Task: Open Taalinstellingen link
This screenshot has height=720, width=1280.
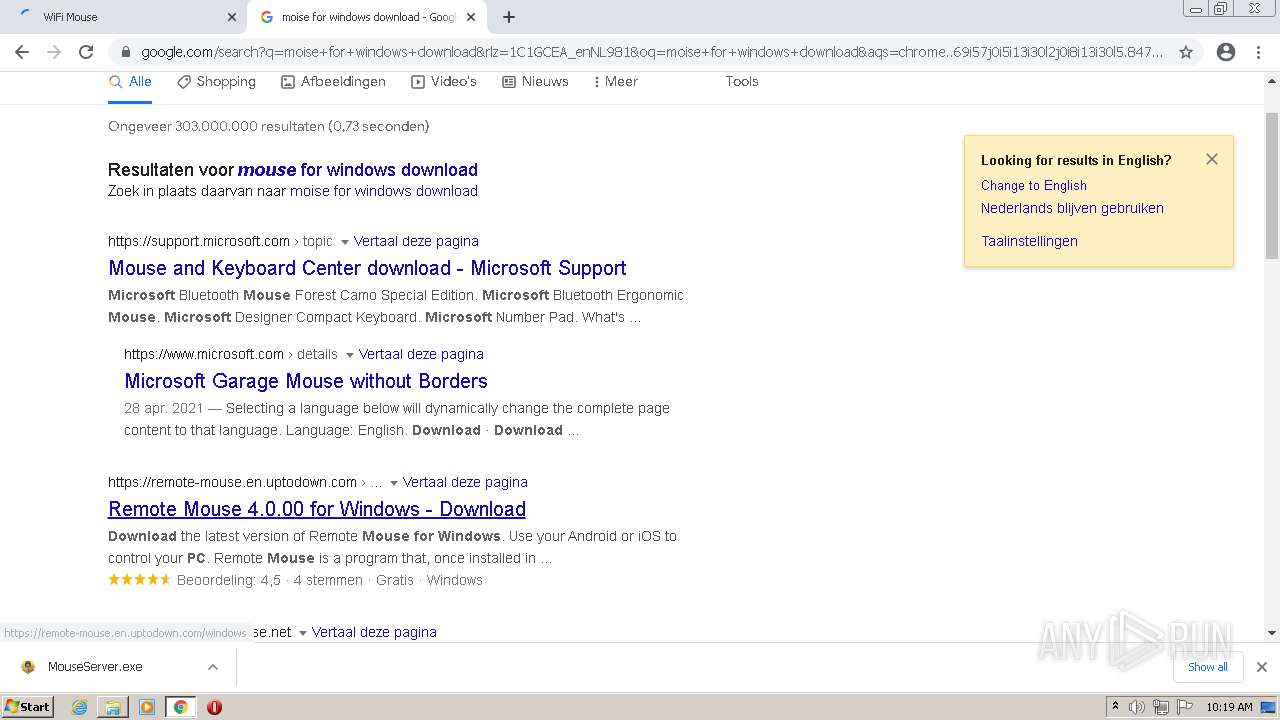Action: (x=1029, y=241)
